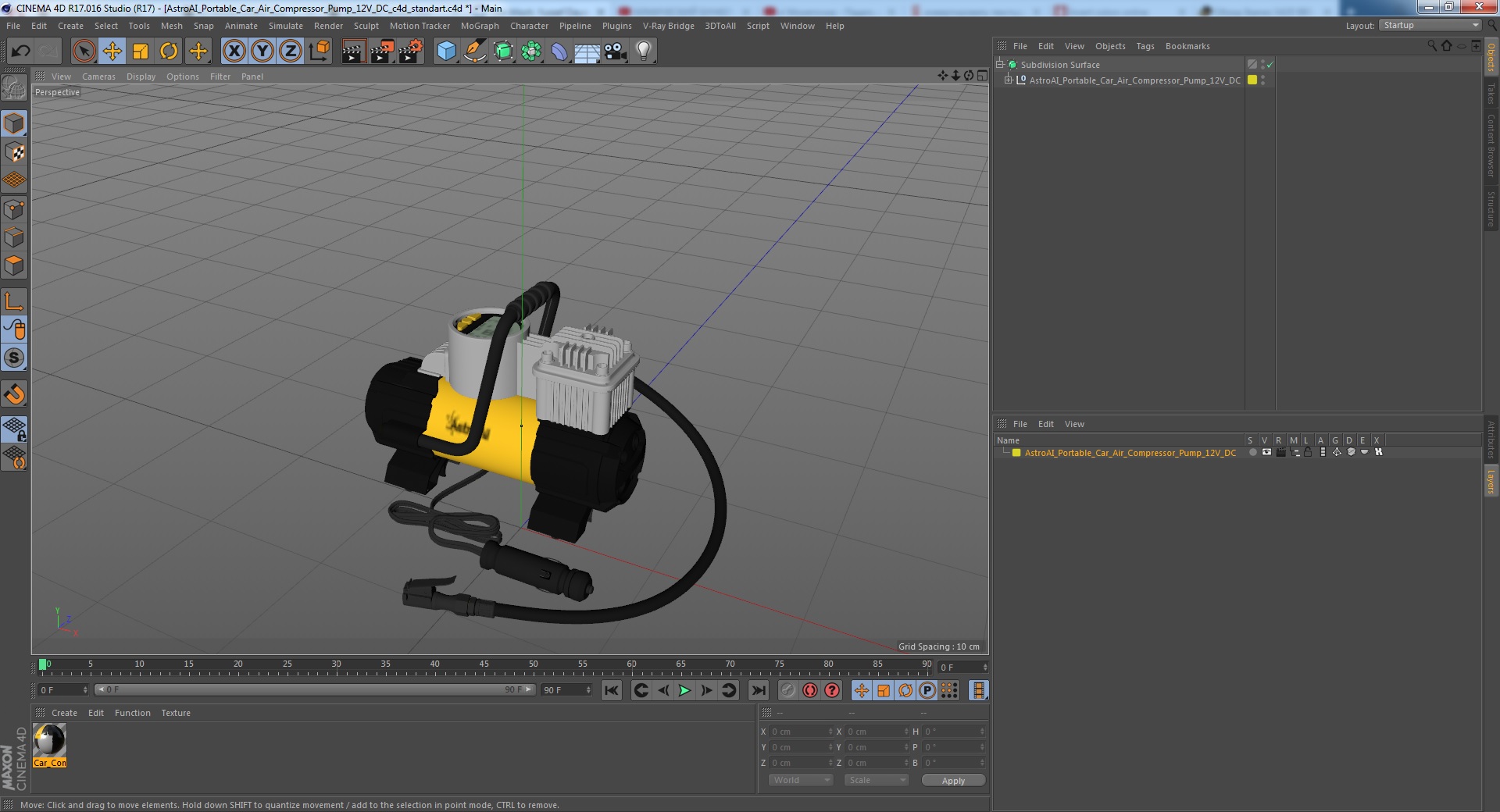Enable Workplane mode
Screen dimensions: 1500x812
tap(14, 180)
